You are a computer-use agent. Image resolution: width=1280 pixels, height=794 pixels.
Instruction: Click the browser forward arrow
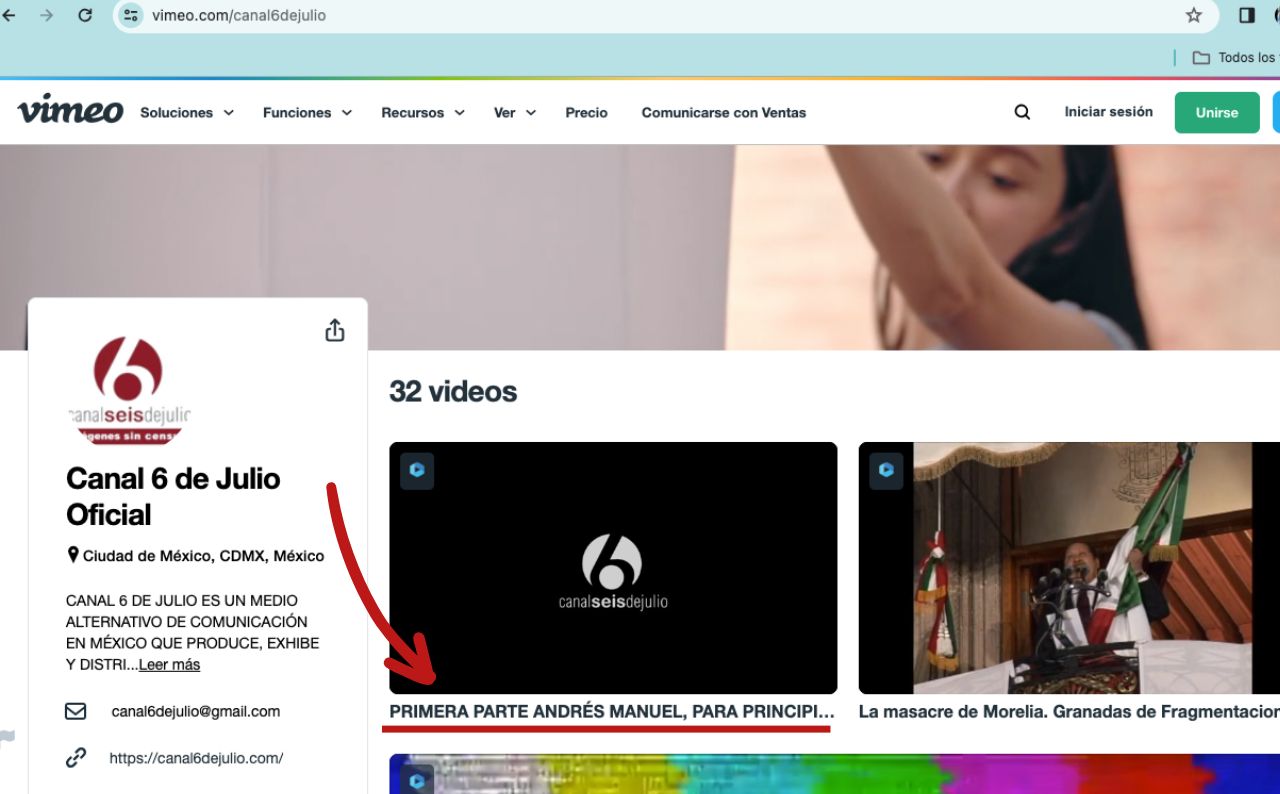46,15
